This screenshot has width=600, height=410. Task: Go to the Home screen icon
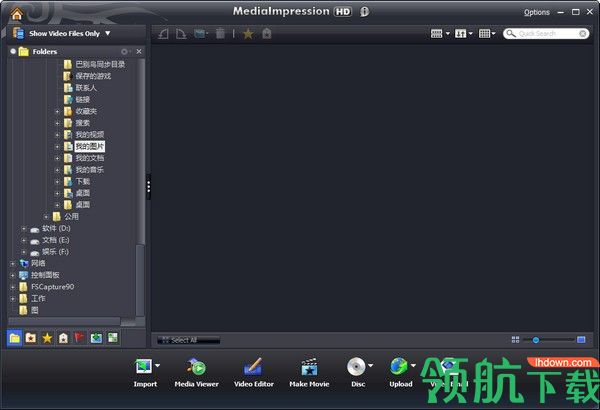(x=17, y=13)
